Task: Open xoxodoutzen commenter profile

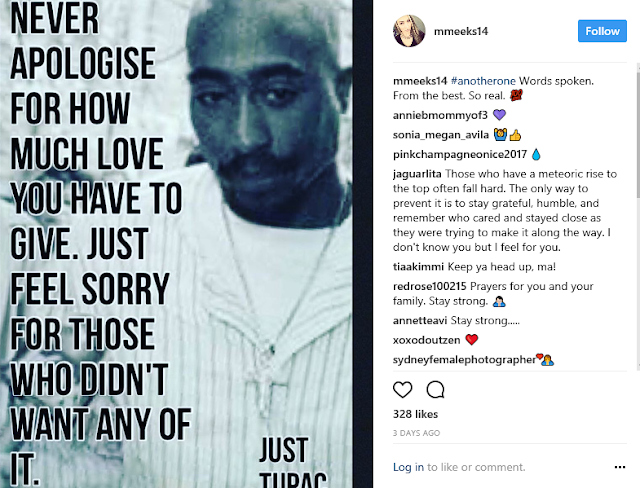Action: pos(427,340)
